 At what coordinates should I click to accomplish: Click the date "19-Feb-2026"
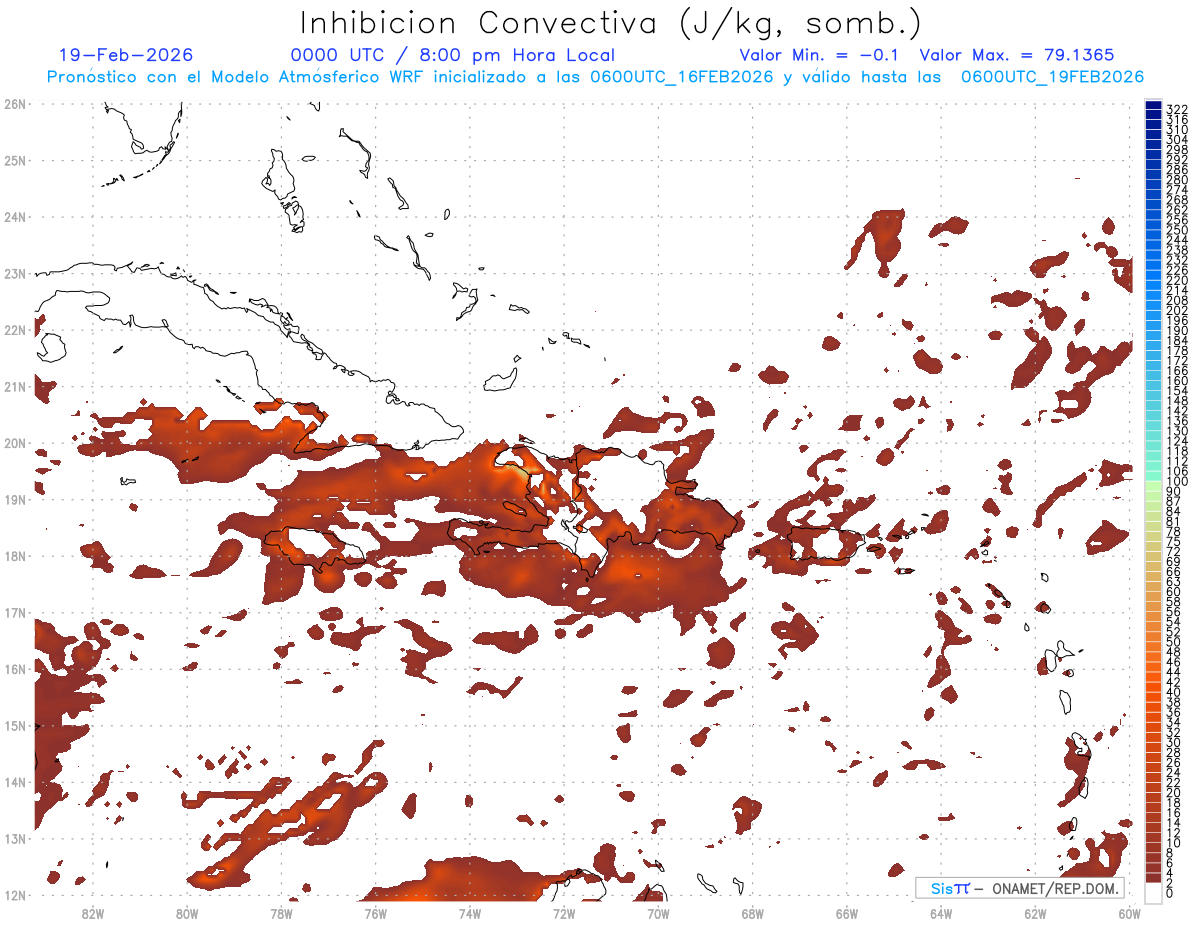(126, 56)
